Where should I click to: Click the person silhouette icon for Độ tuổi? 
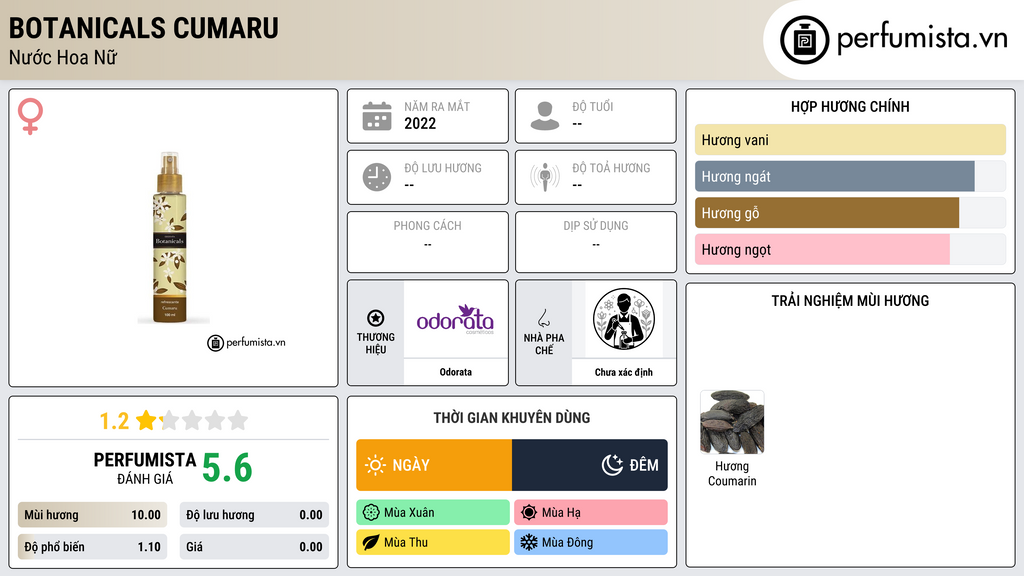pos(545,116)
